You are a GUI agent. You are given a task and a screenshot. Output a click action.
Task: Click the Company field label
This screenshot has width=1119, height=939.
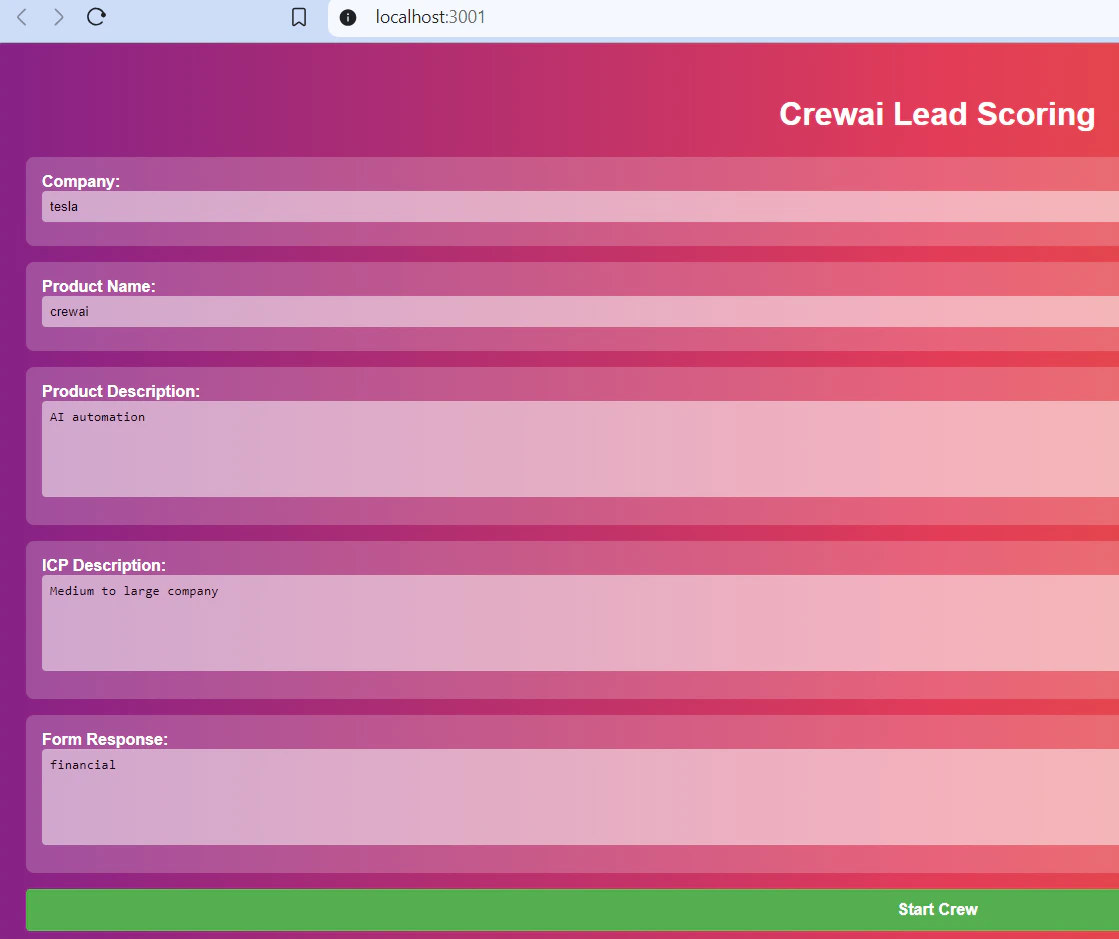pyautogui.click(x=82, y=181)
